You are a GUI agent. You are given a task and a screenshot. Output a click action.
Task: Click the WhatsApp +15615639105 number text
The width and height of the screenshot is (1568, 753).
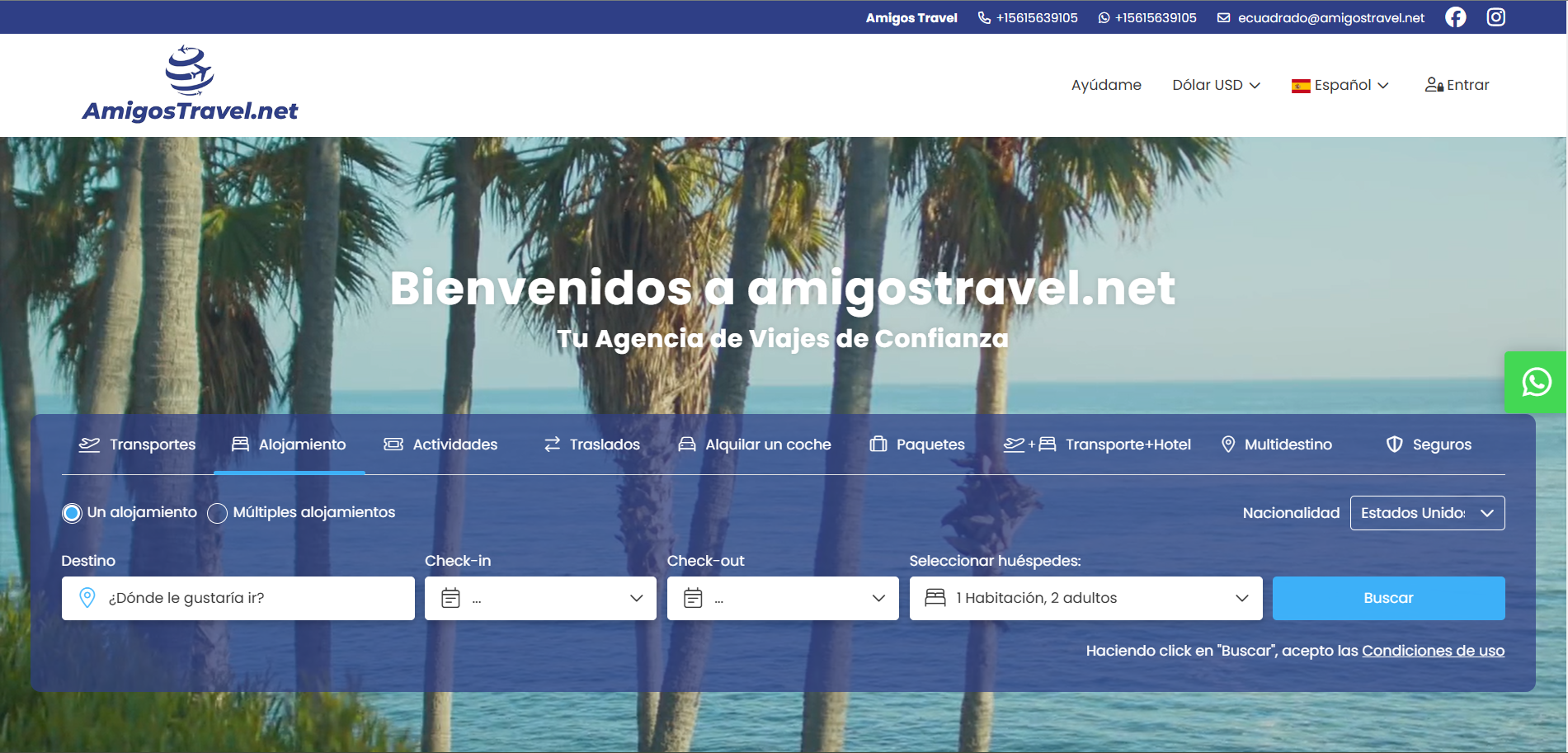pyautogui.click(x=1156, y=18)
